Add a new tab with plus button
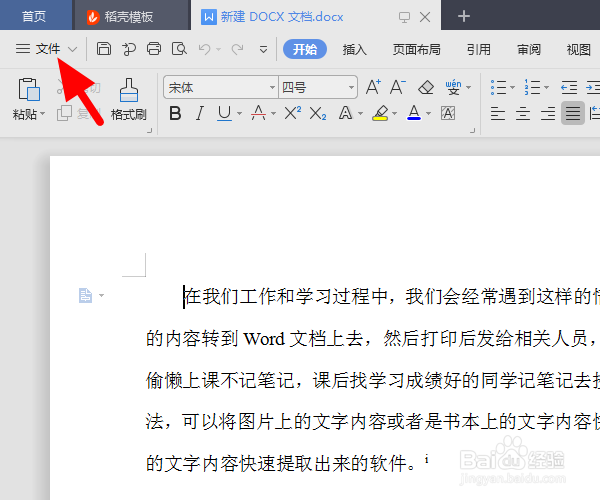Screen dimensions: 600x500 pos(463,16)
